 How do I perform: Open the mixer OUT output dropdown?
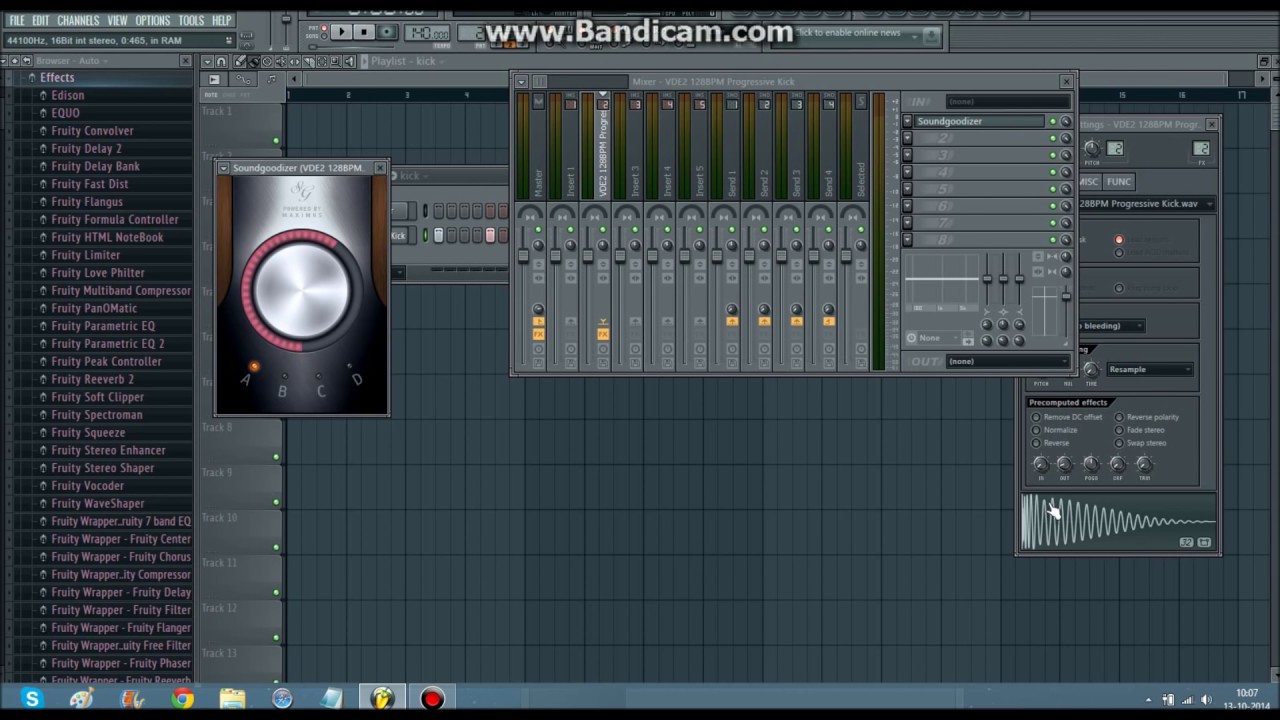[x=1007, y=361]
